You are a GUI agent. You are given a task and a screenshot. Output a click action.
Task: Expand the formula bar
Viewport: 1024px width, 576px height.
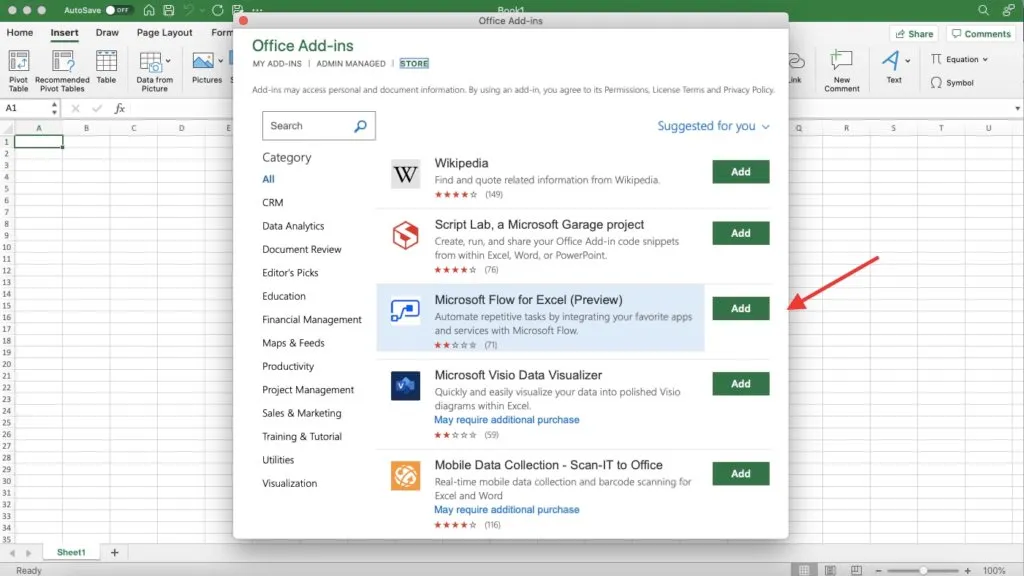click(1017, 108)
